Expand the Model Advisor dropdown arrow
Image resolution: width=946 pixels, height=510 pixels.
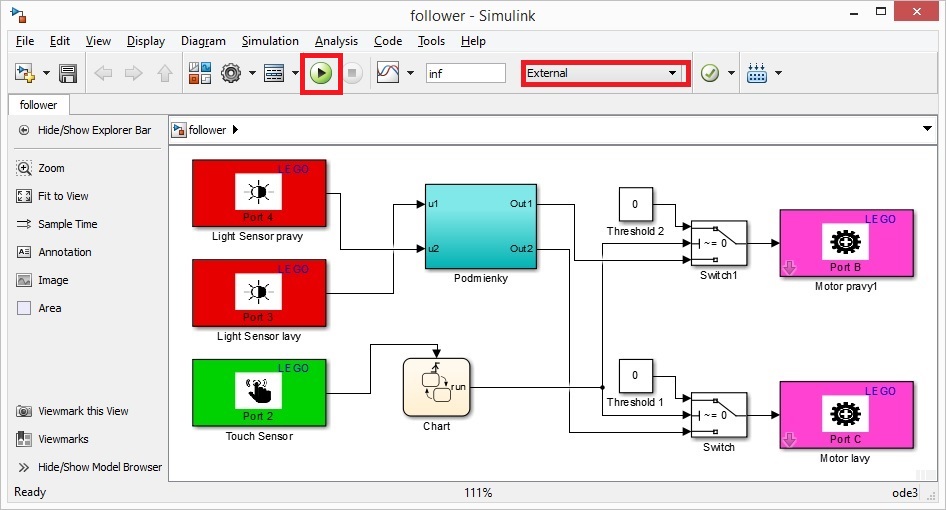coord(731,73)
